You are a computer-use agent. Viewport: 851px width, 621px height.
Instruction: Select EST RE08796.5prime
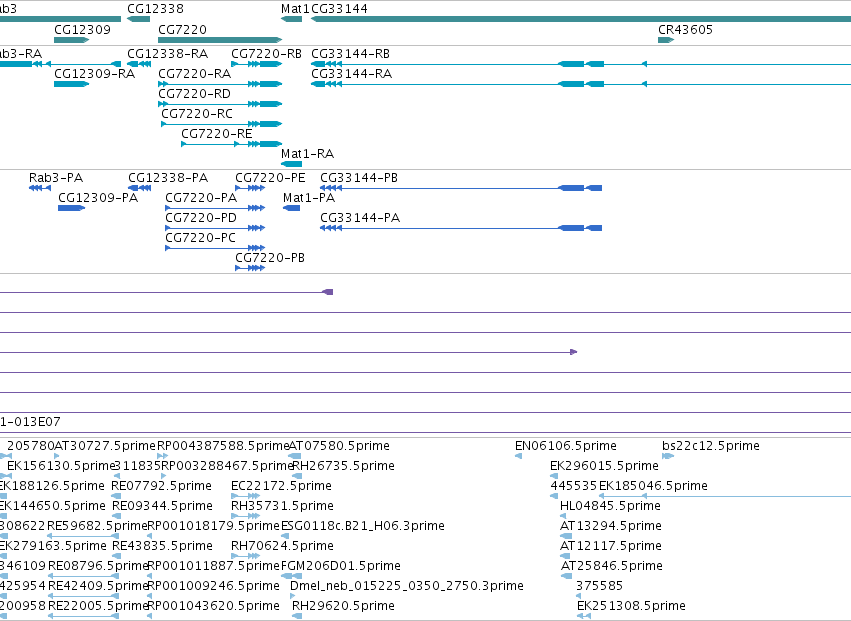[98, 566]
